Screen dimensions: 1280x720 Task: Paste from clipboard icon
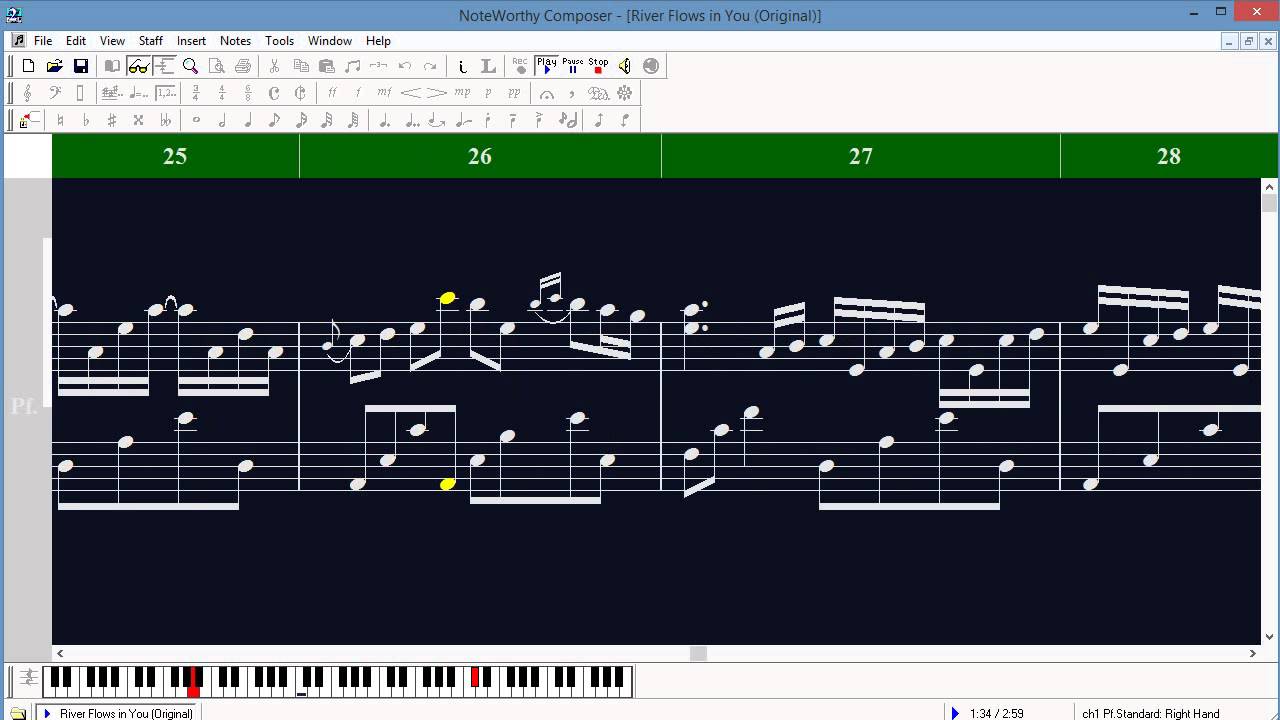tap(326, 66)
